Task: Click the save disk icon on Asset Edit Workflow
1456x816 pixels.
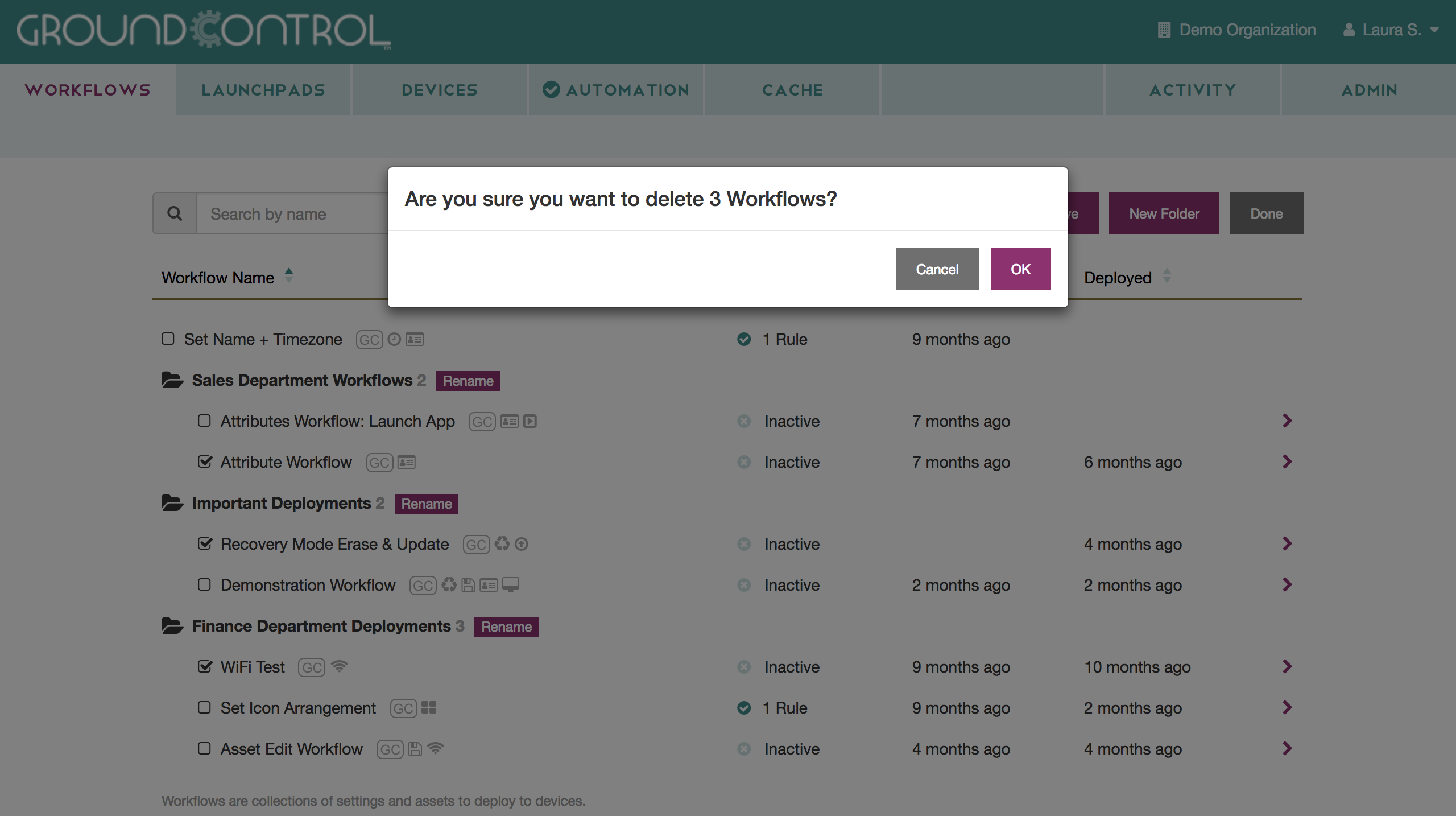Action: (x=415, y=749)
